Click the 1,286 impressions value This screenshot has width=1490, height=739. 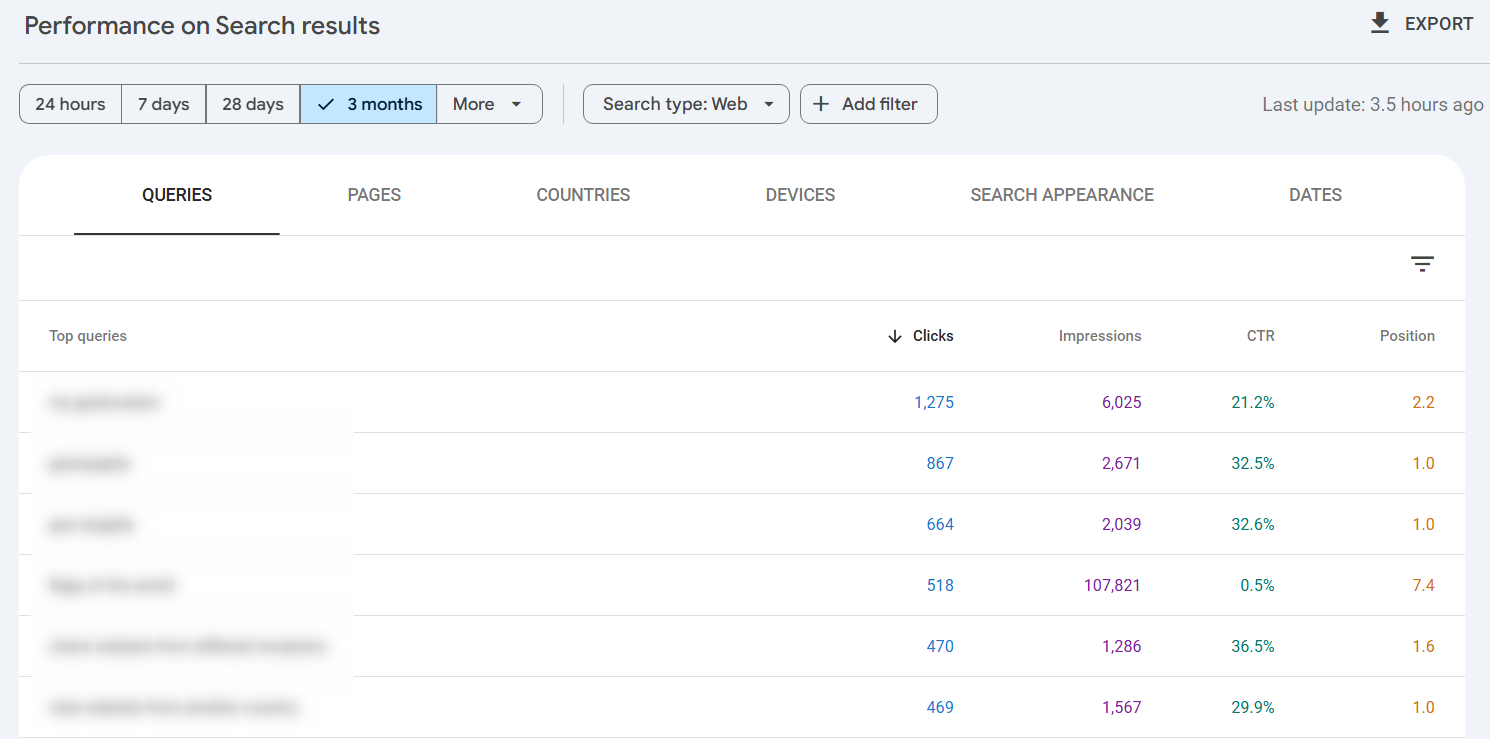pyautogui.click(x=1121, y=646)
